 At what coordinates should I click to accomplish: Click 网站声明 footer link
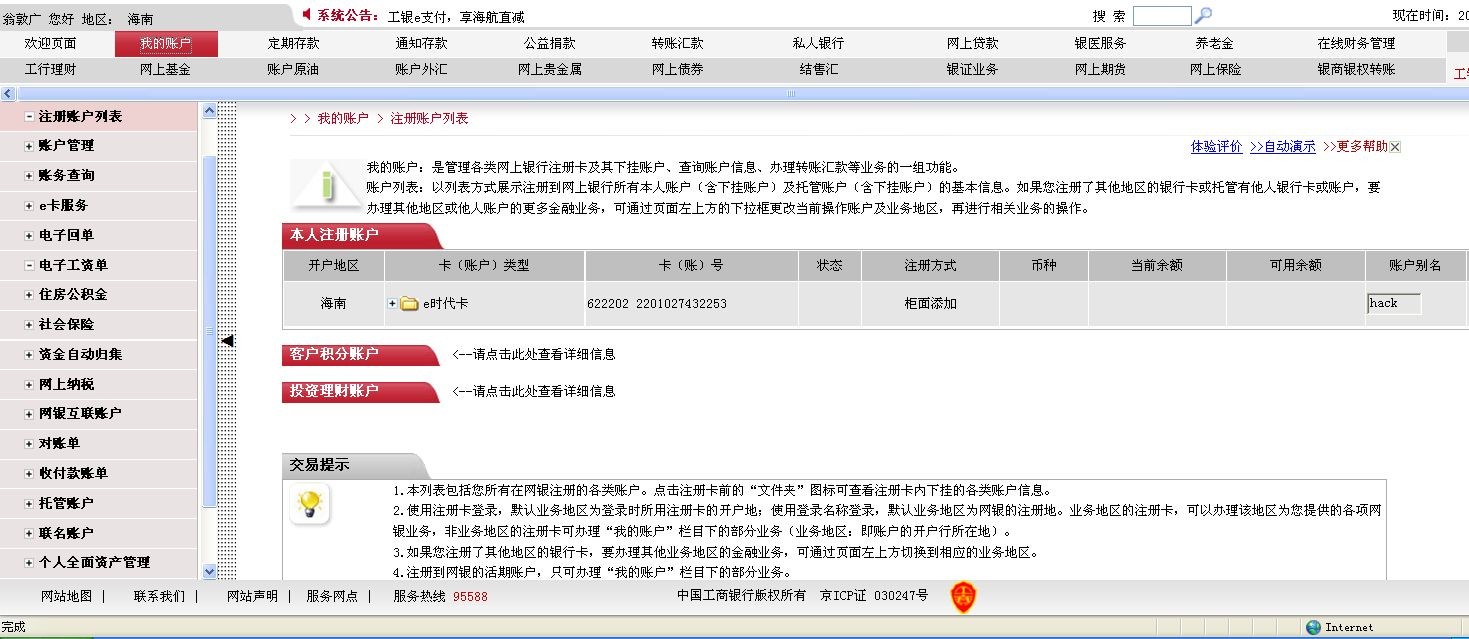(x=252, y=596)
